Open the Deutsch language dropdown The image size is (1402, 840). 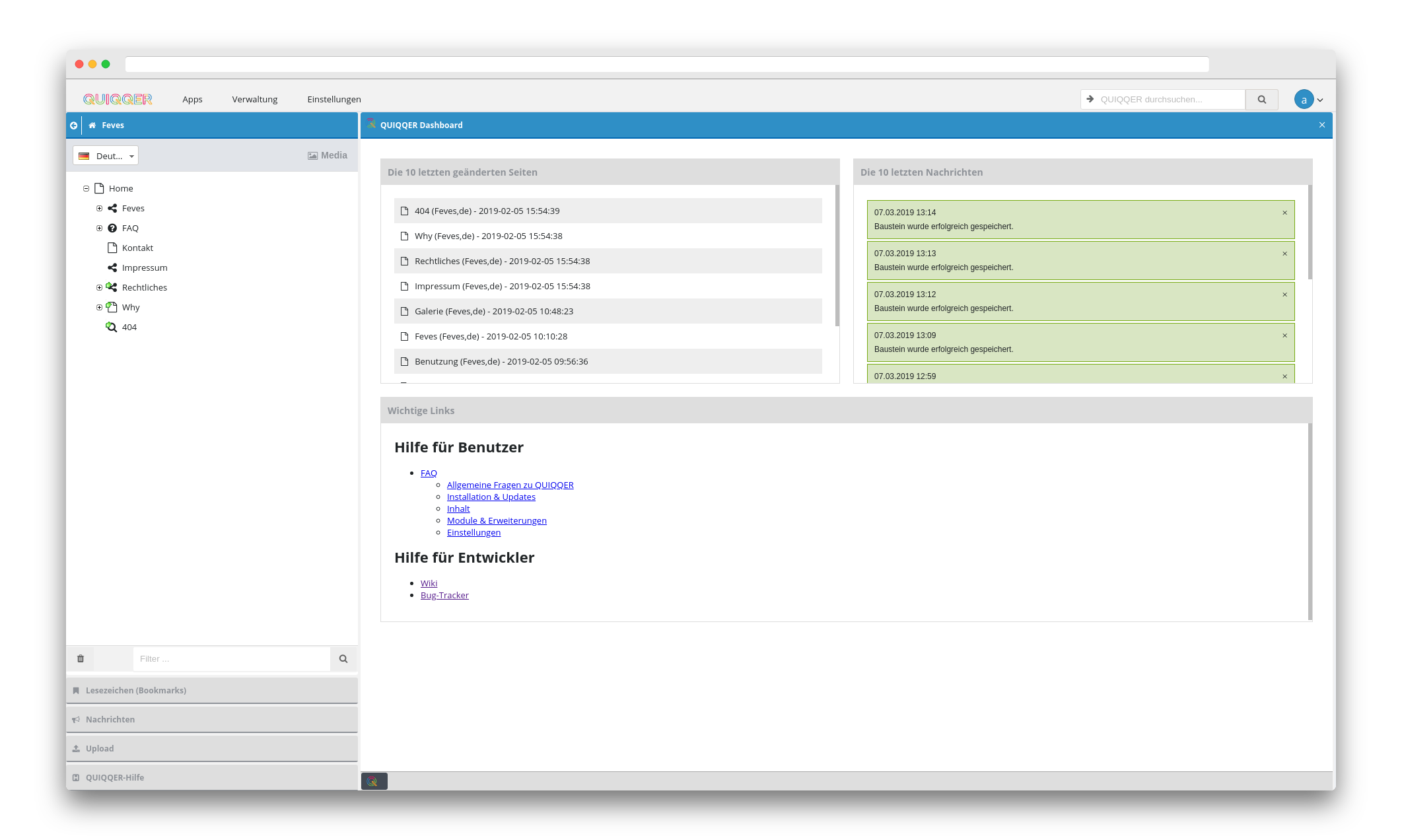106,156
